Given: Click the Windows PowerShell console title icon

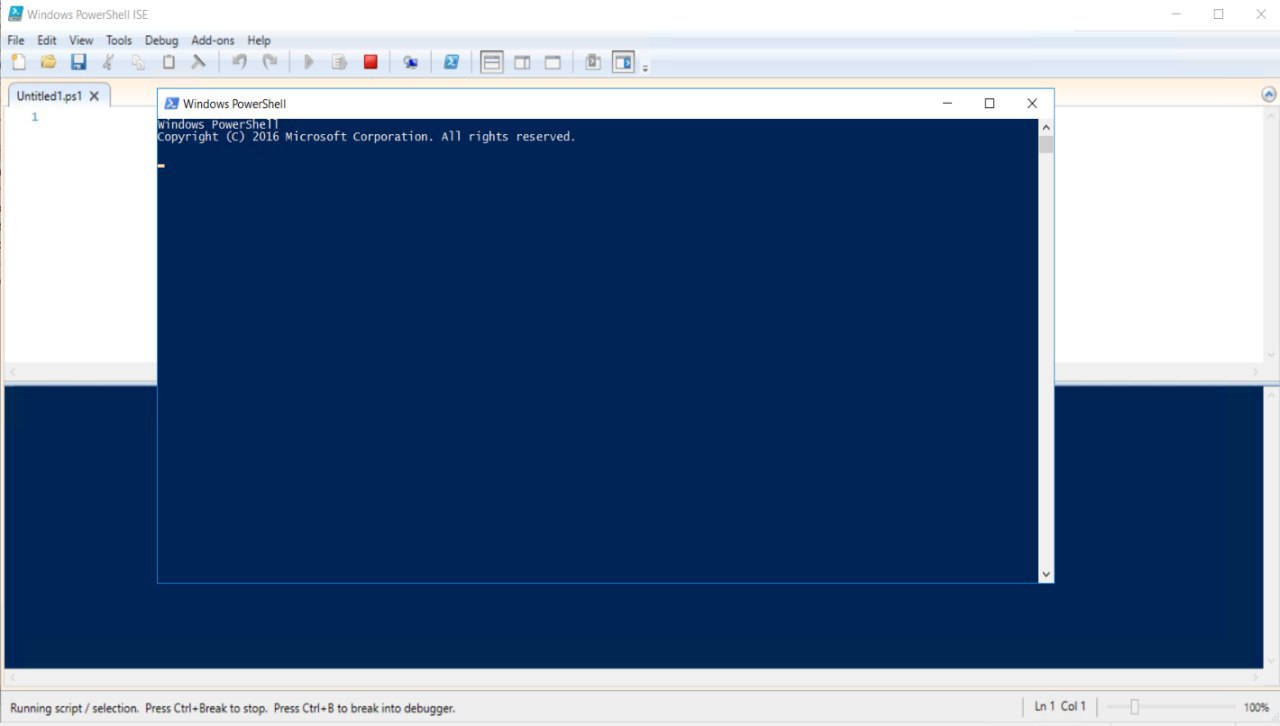Looking at the screenshot, I should (171, 103).
